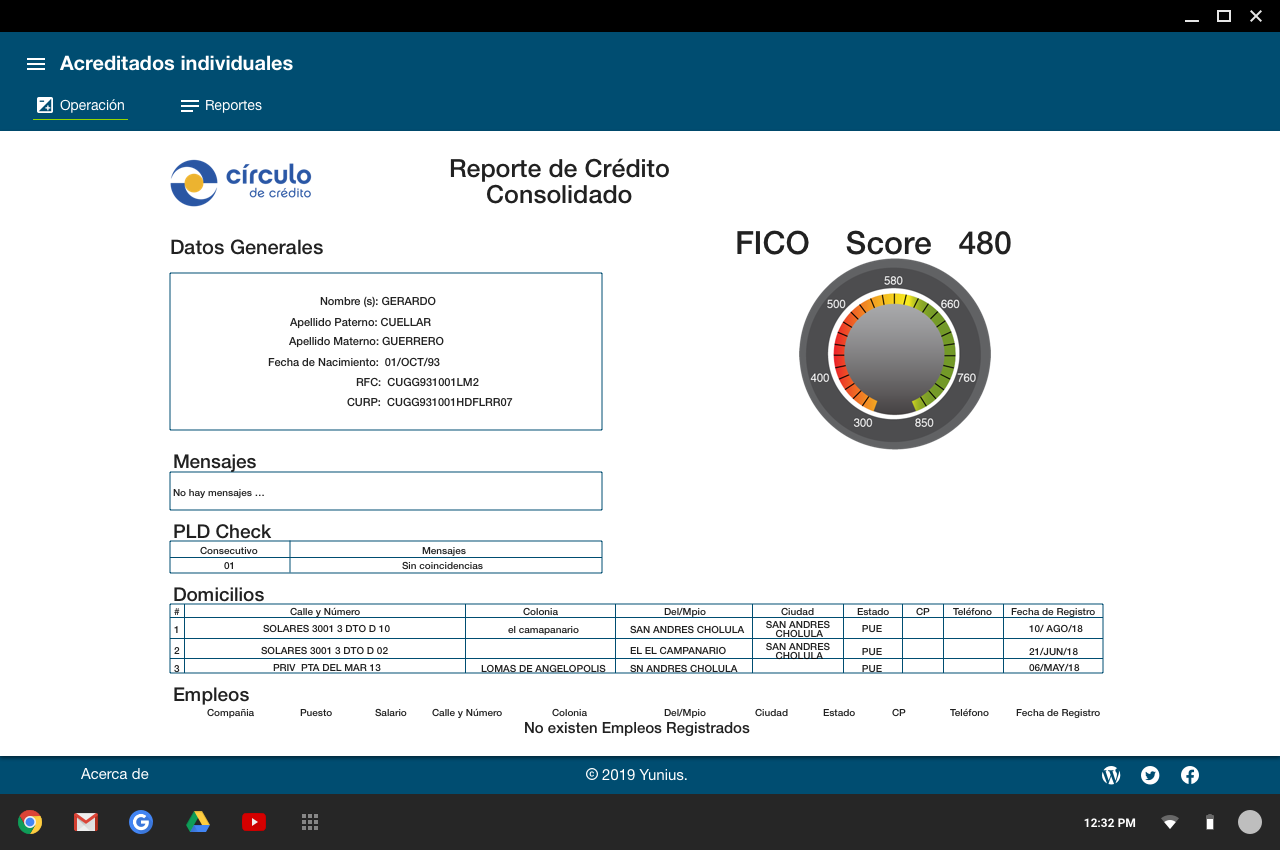The height and width of the screenshot is (850, 1280).
Task: Launch Gmail from the shelf
Action: [x=86, y=822]
